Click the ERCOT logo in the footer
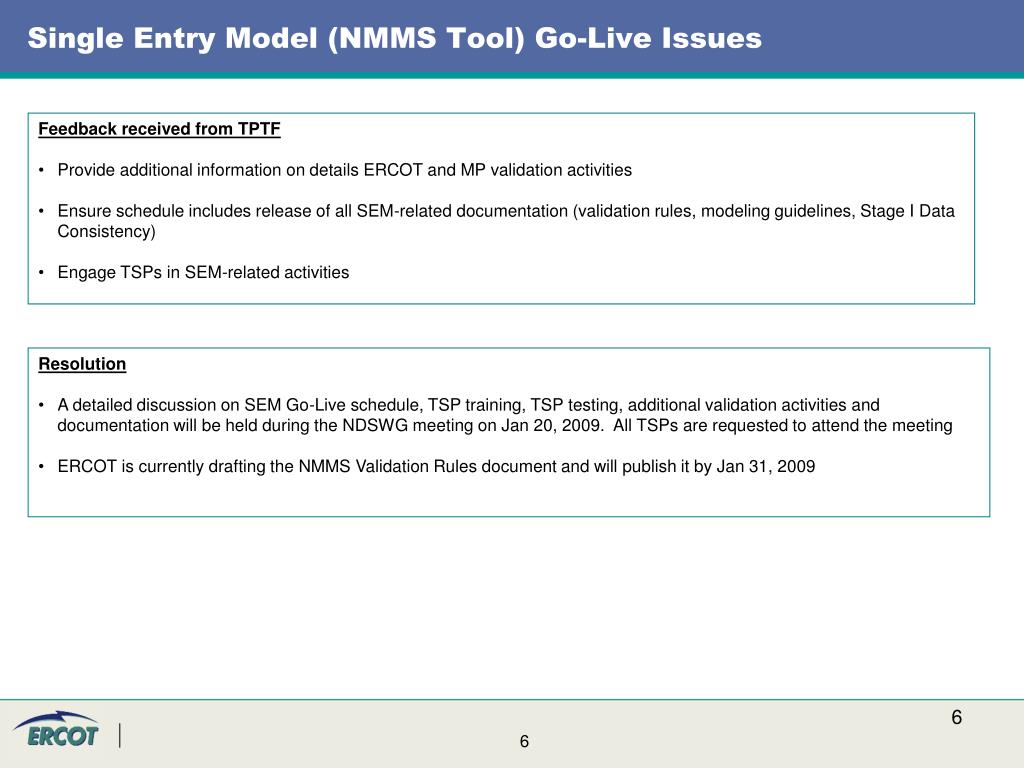1024x768 pixels. 56,729
